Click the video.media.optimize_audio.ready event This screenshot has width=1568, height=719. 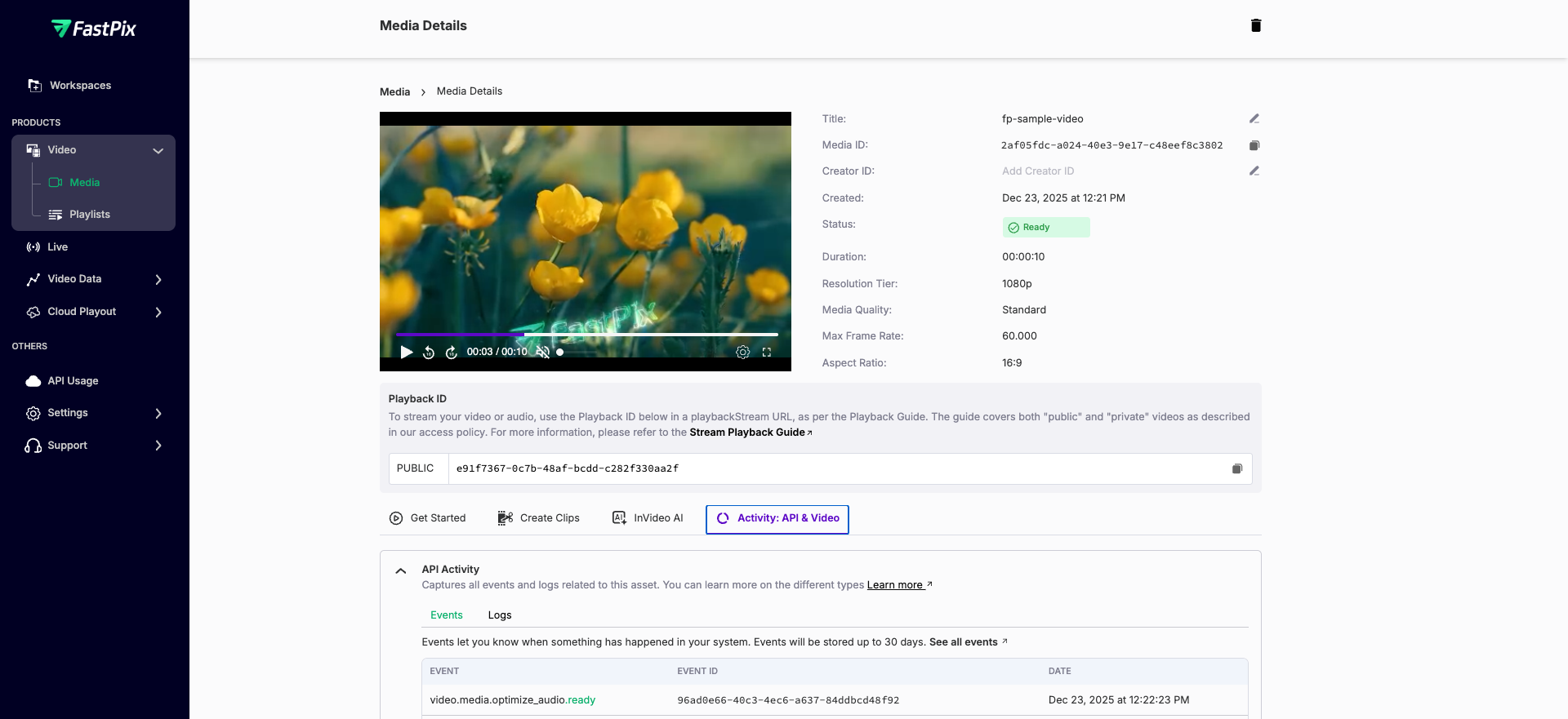pyautogui.click(x=513, y=700)
